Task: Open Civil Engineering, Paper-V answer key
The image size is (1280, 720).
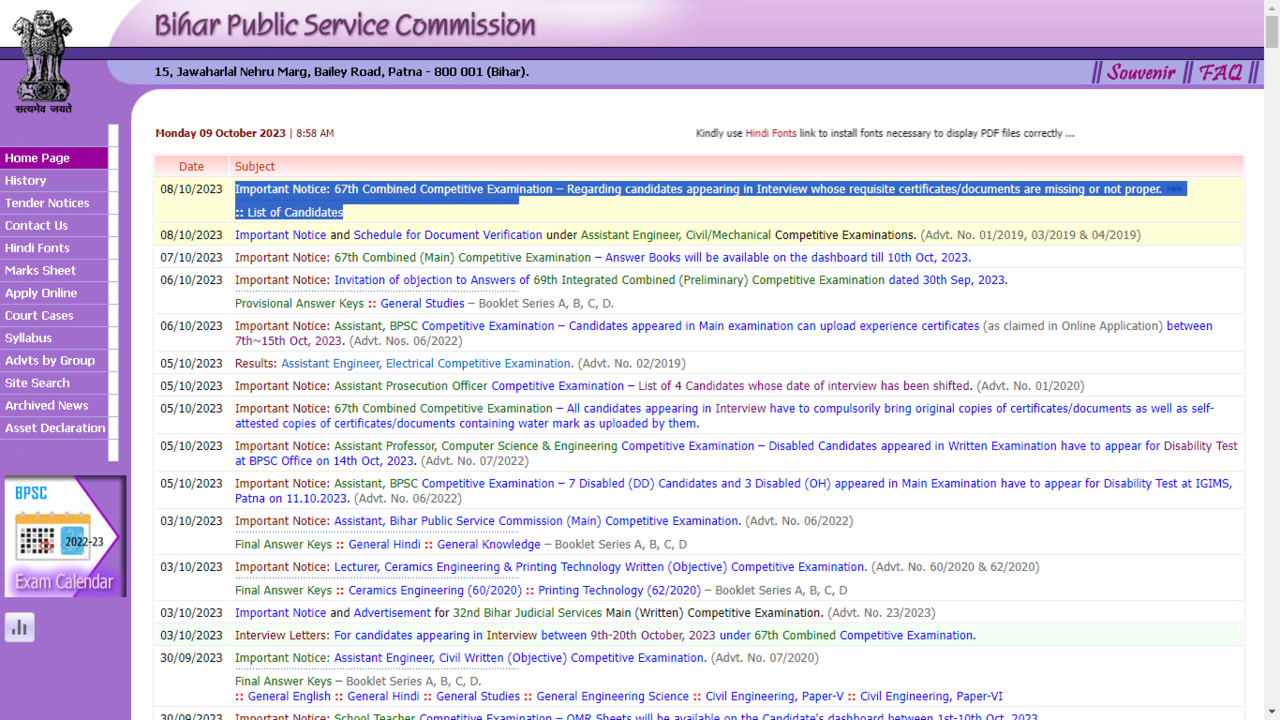Action: click(774, 697)
